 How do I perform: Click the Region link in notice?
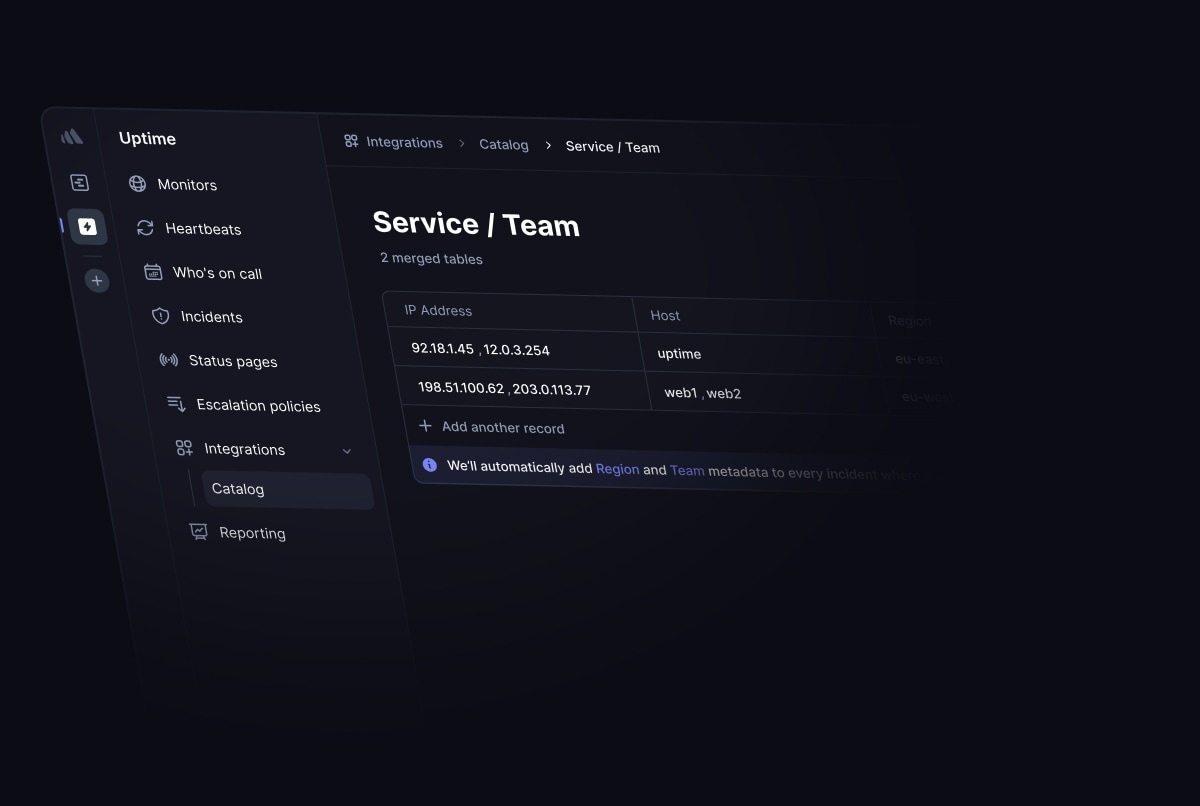(x=617, y=469)
